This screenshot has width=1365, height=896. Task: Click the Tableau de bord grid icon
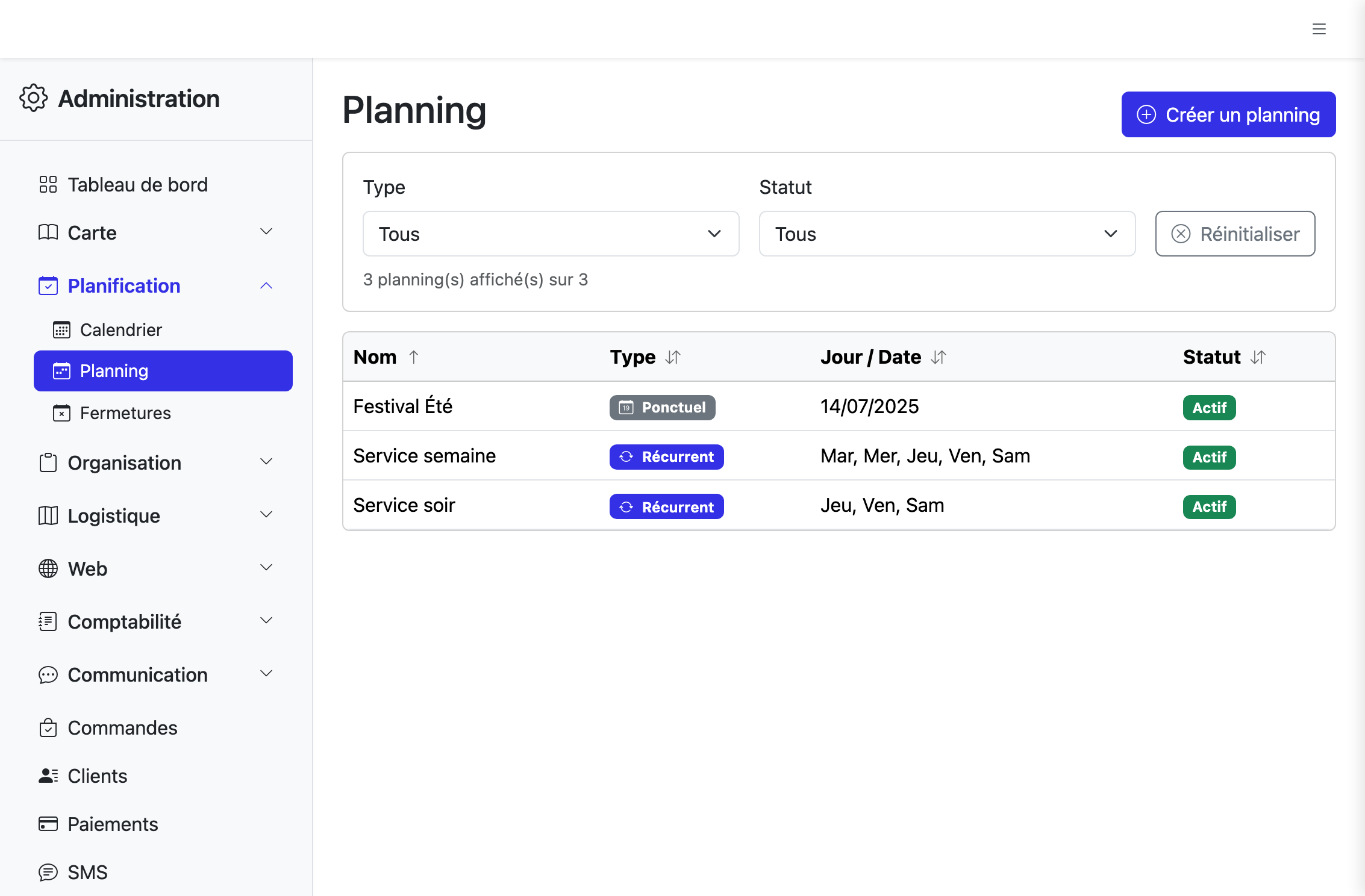tap(48, 184)
